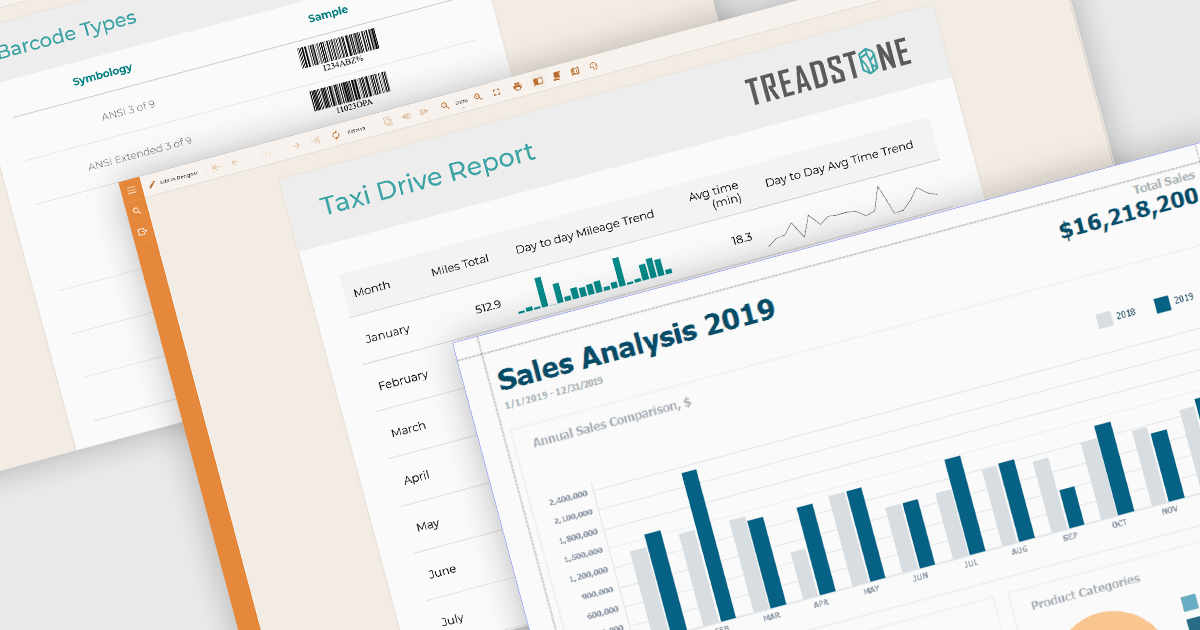1200x630 pixels.
Task: Jump to the last report page
Action: pyautogui.click(x=315, y=140)
